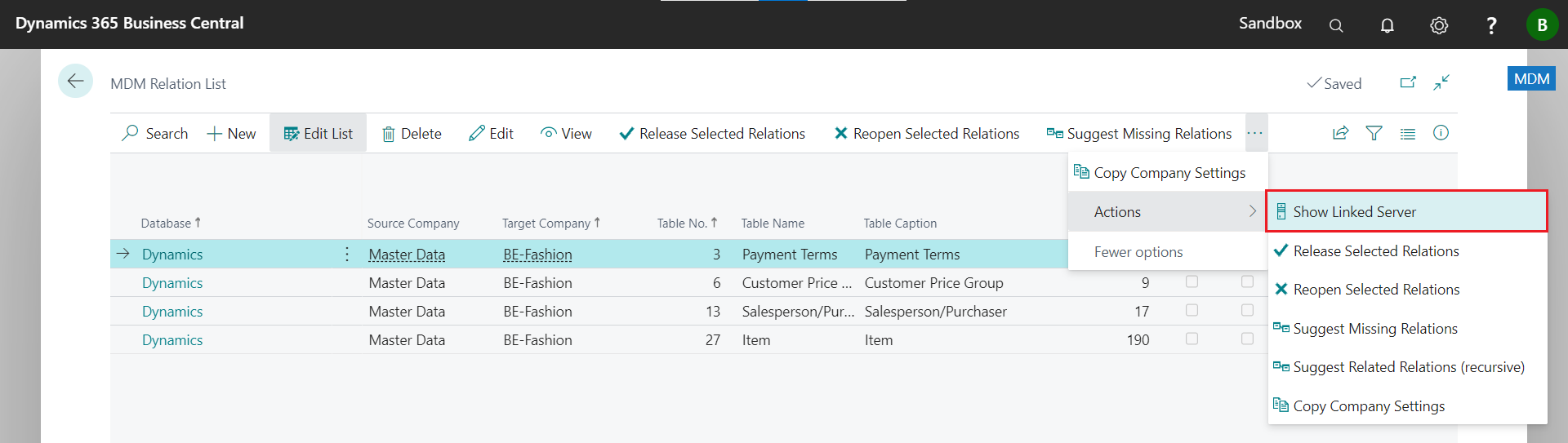Click the Table Caption cell 'Salesperson/Purchaser'
This screenshot has height=443, width=1568.
(x=936, y=312)
